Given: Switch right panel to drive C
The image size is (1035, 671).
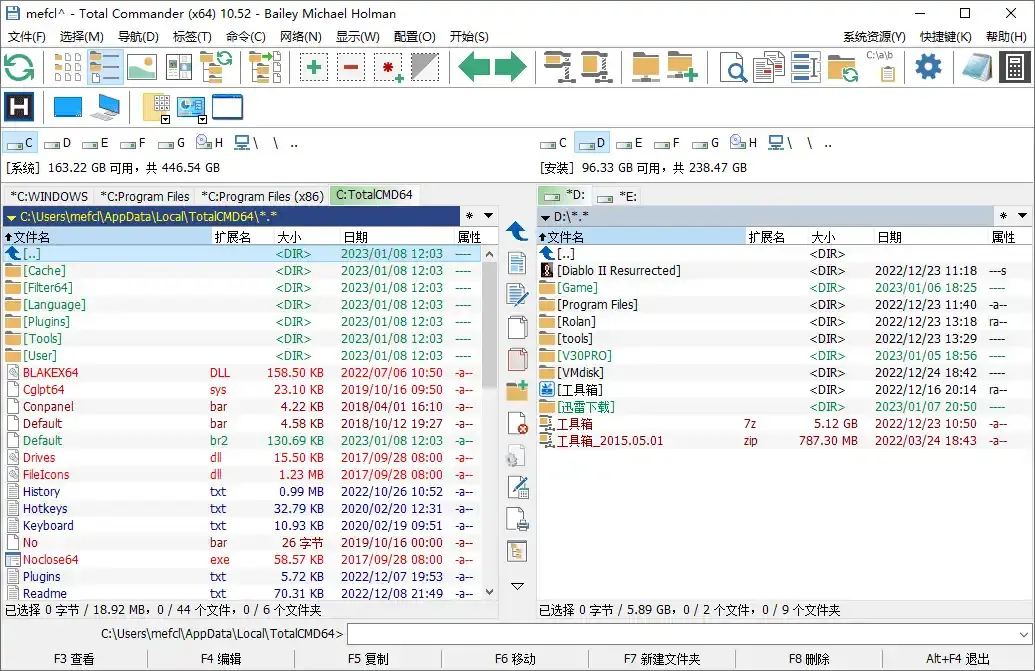Looking at the screenshot, I should pos(555,143).
